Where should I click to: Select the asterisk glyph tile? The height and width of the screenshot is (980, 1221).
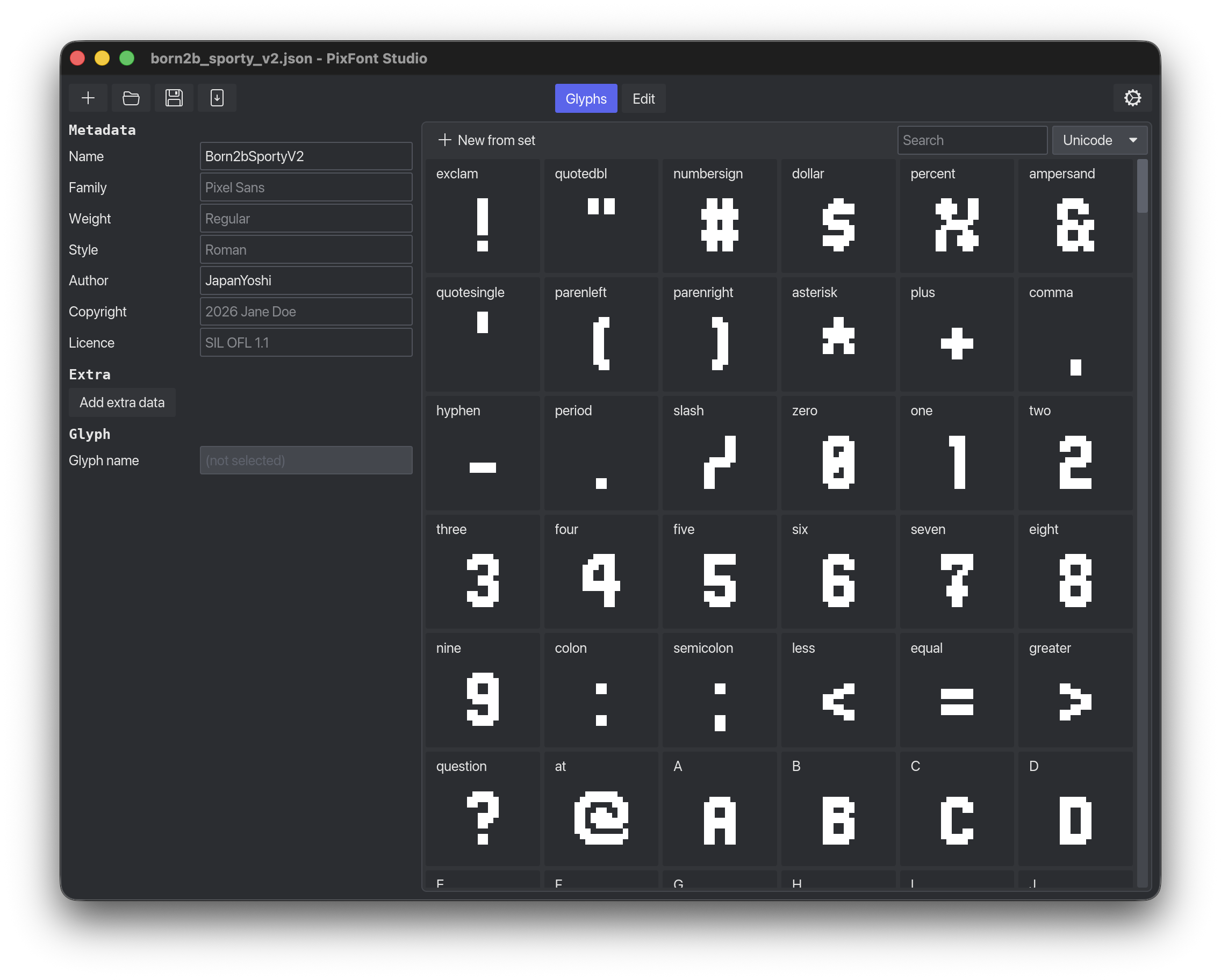point(838,334)
